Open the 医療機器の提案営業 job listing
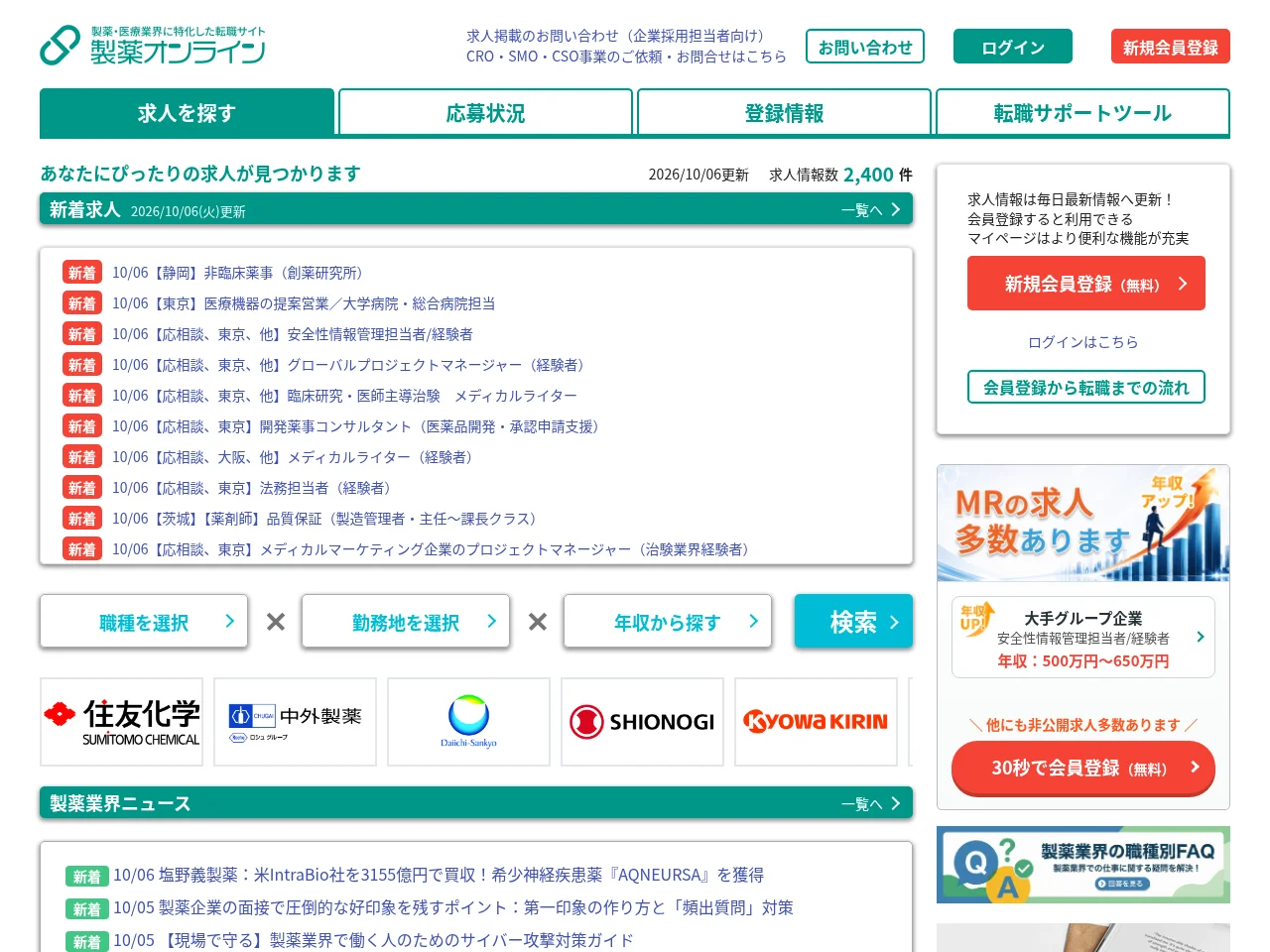Image resolution: width=1270 pixels, height=952 pixels. [x=304, y=303]
